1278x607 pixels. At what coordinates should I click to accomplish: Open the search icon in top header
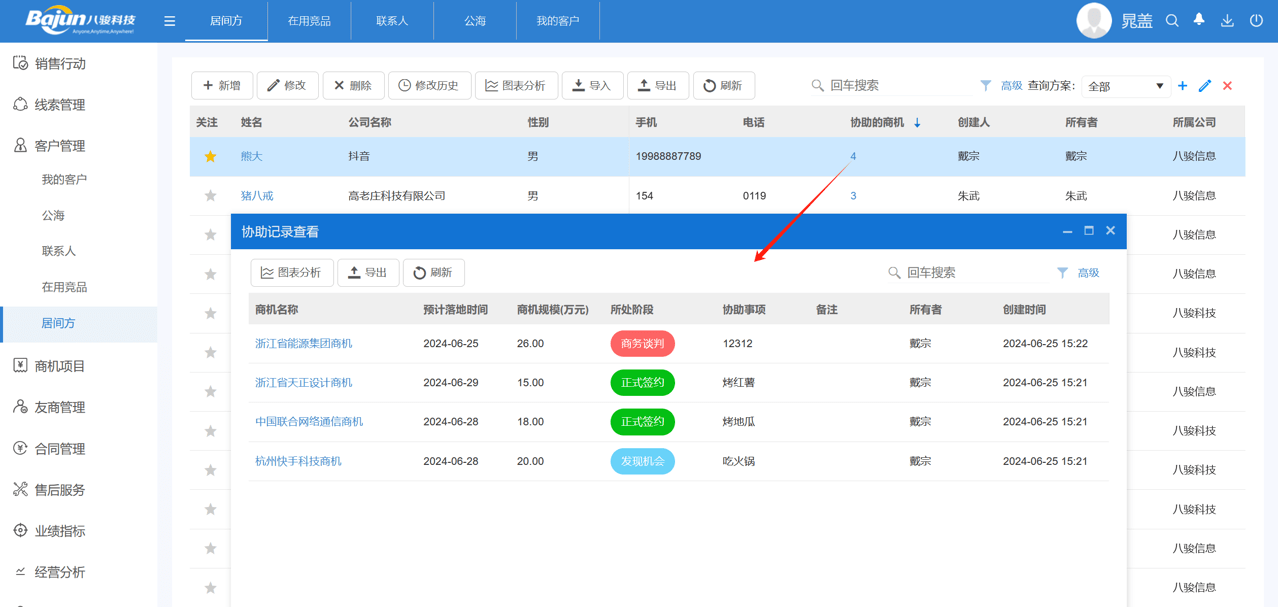click(x=1172, y=20)
